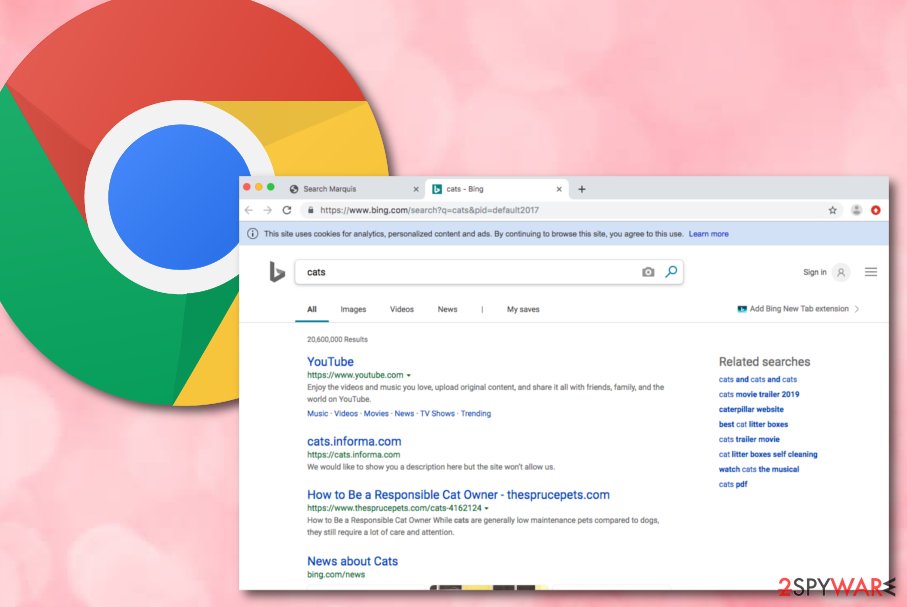The image size is (907, 607).
Task: Open the Learn more cookie link
Action: pos(709,234)
